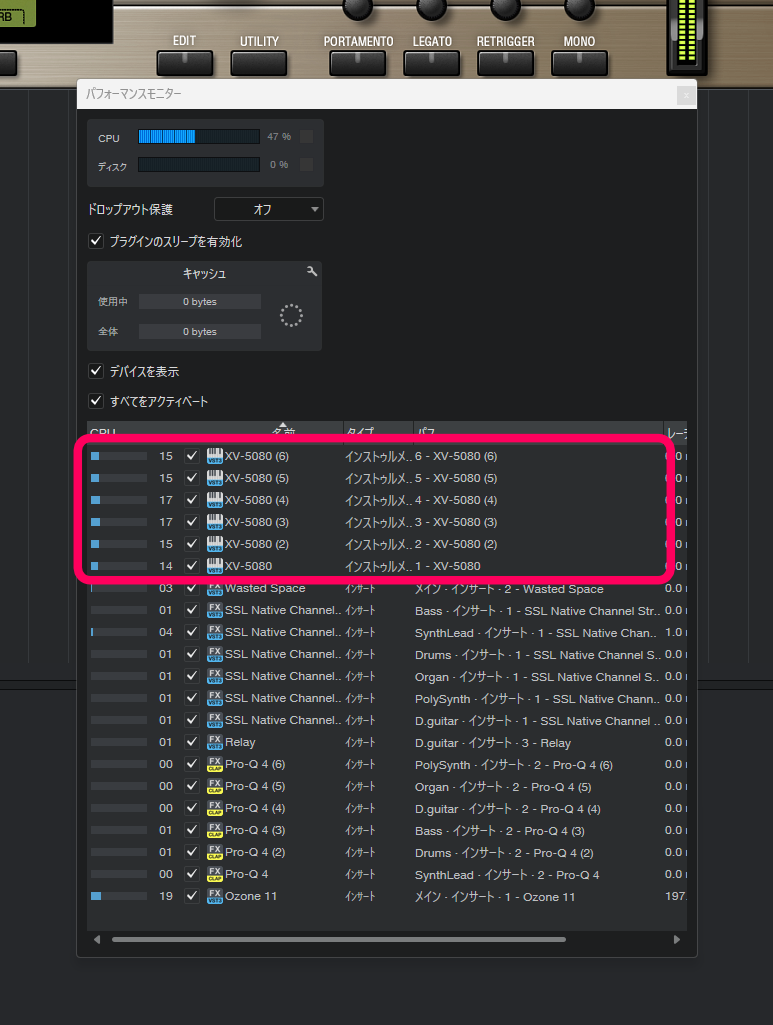Image resolution: width=773 pixels, height=1025 pixels.
Task: Click the XV-5080 (6) instrument icon
Action: click(x=215, y=456)
